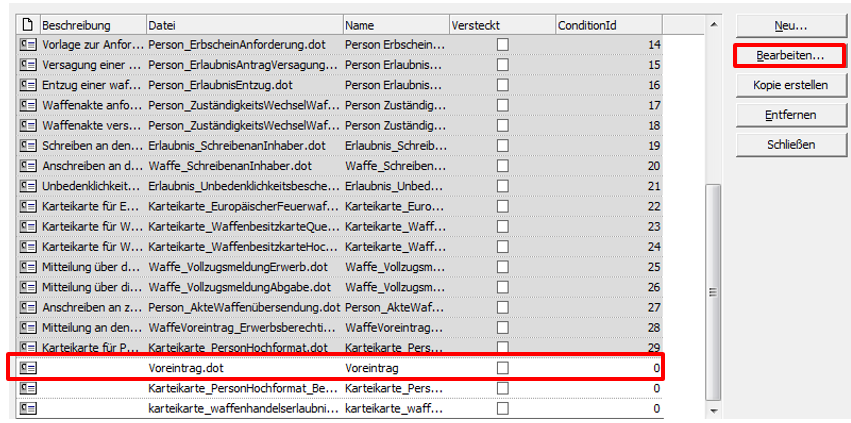
Task: Select icon of Karteikarte_EuropäischerFeuerwaffenpass row
Action: [28, 206]
